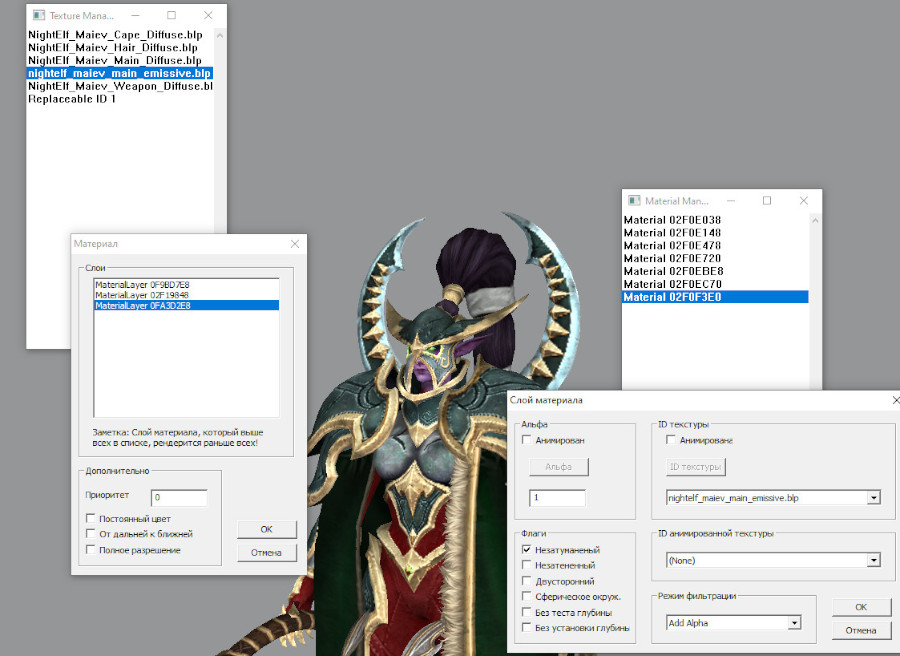Click the Приоритет input field

179,498
